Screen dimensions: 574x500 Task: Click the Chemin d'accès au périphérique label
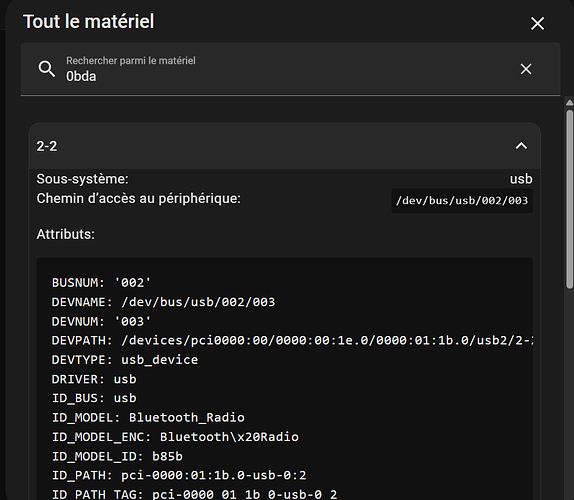coord(138,198)
